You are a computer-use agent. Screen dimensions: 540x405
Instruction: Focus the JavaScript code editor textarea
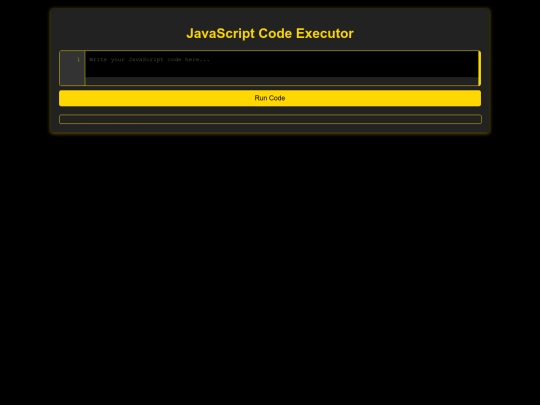pyautogui.click(x=282, y=64)
